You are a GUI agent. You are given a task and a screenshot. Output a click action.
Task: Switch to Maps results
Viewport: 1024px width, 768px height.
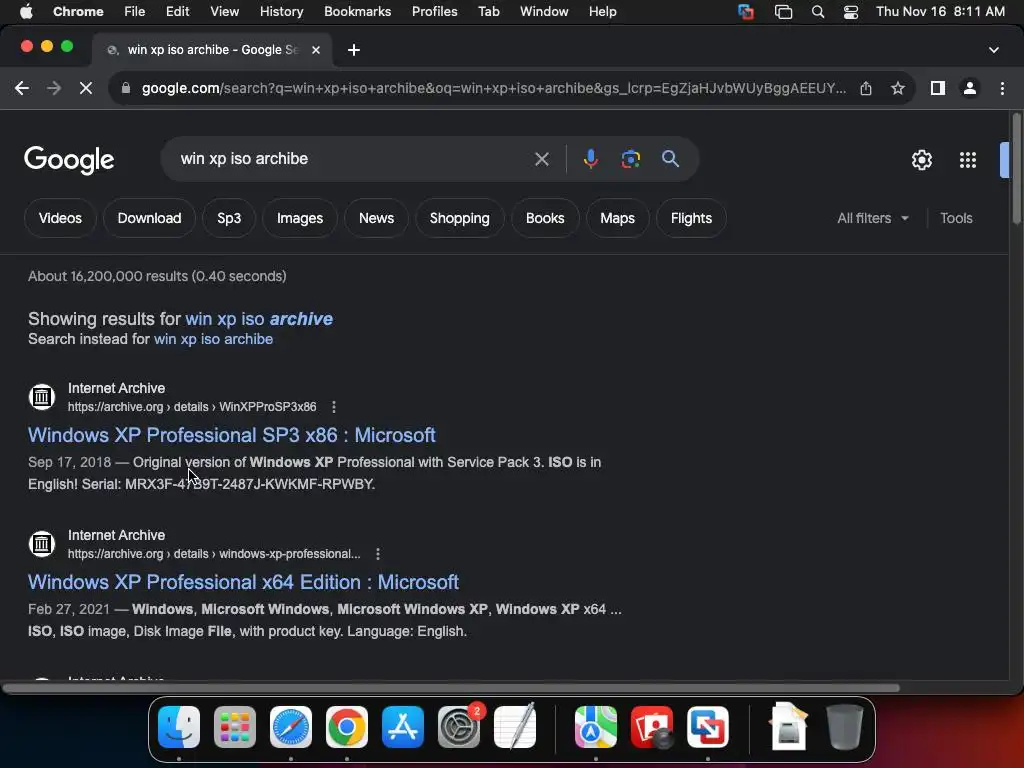point(618,218)
